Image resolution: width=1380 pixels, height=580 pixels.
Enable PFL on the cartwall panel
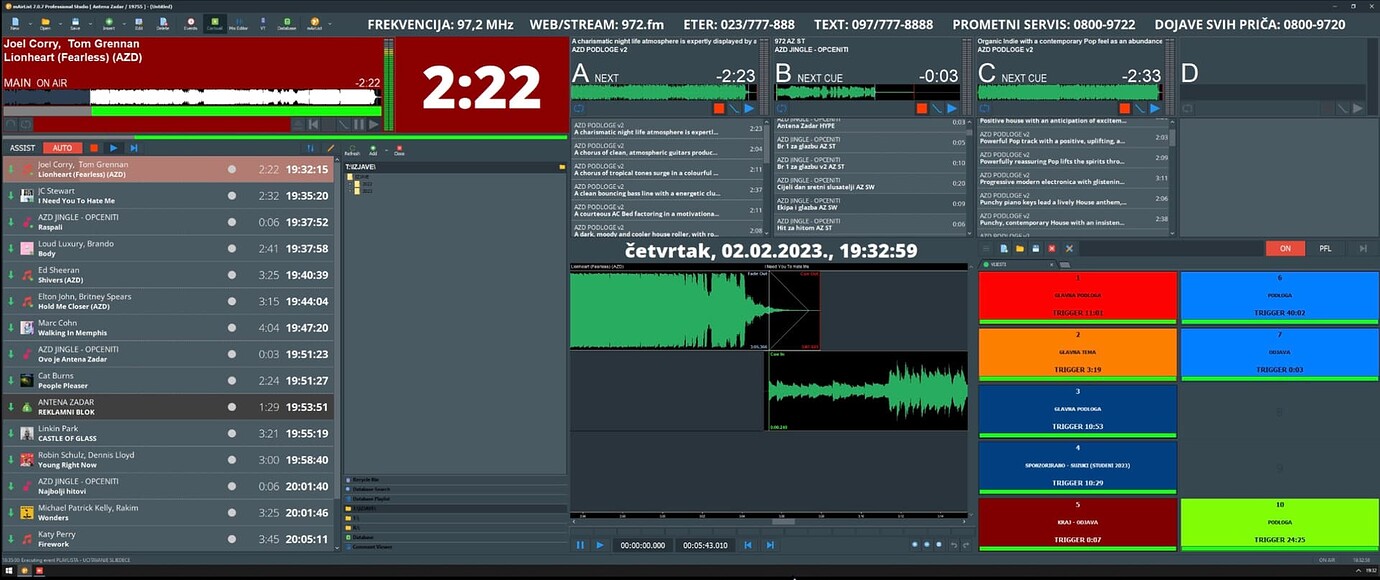1325,248
